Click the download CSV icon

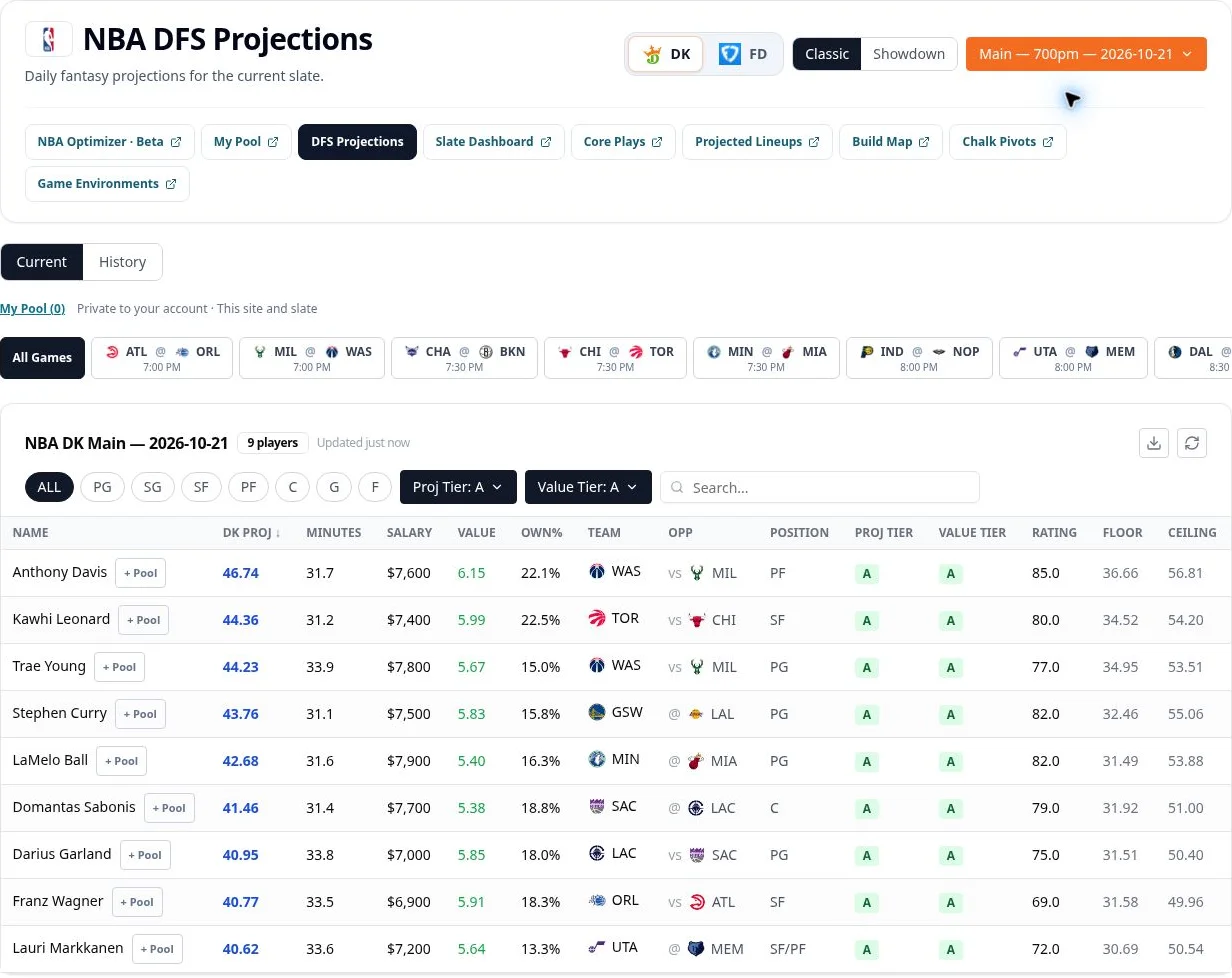(x=1154, y=443)
